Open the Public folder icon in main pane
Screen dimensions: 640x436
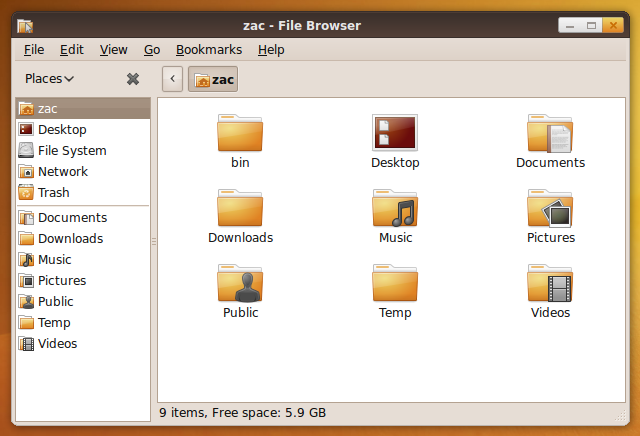(240, 283)
